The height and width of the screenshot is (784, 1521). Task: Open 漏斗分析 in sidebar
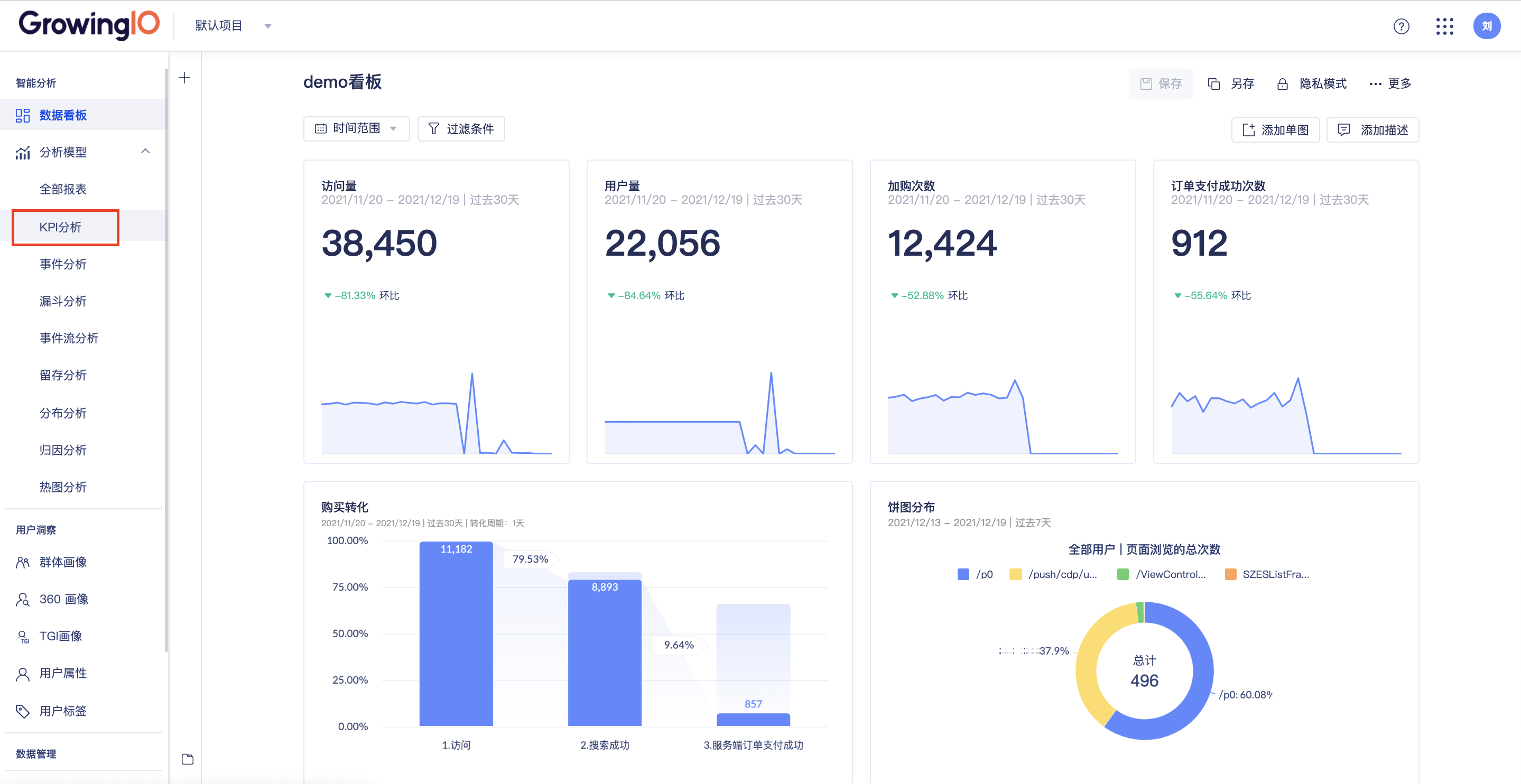pyautogui.click(x=63, y=302)
